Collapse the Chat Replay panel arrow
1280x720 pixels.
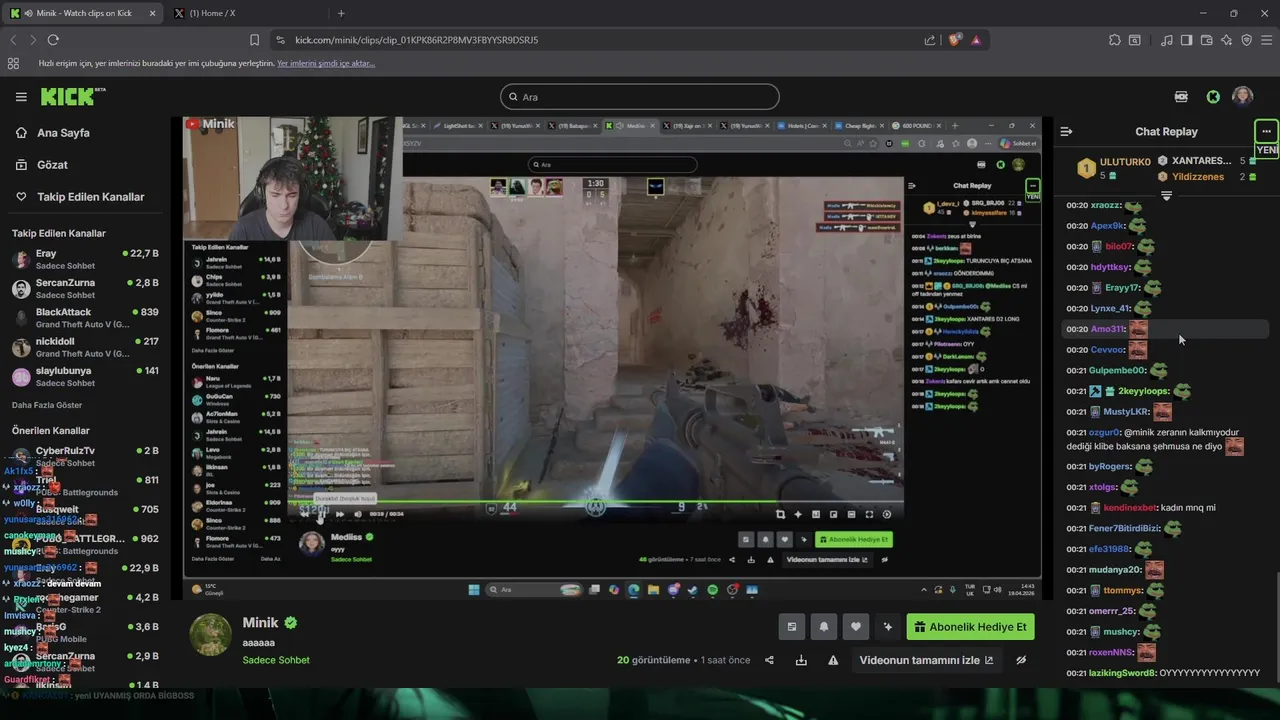(x=1066, y=132)
